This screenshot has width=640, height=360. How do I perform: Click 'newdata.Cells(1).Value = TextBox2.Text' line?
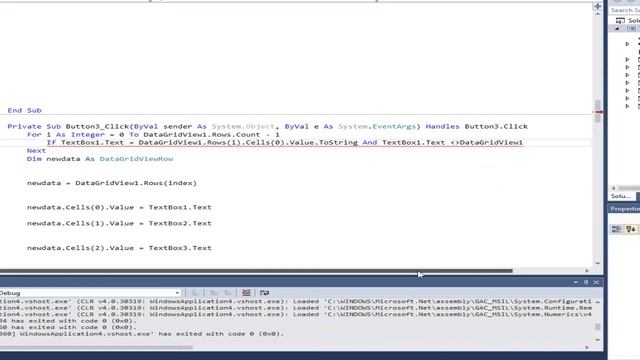pos(119,223)
